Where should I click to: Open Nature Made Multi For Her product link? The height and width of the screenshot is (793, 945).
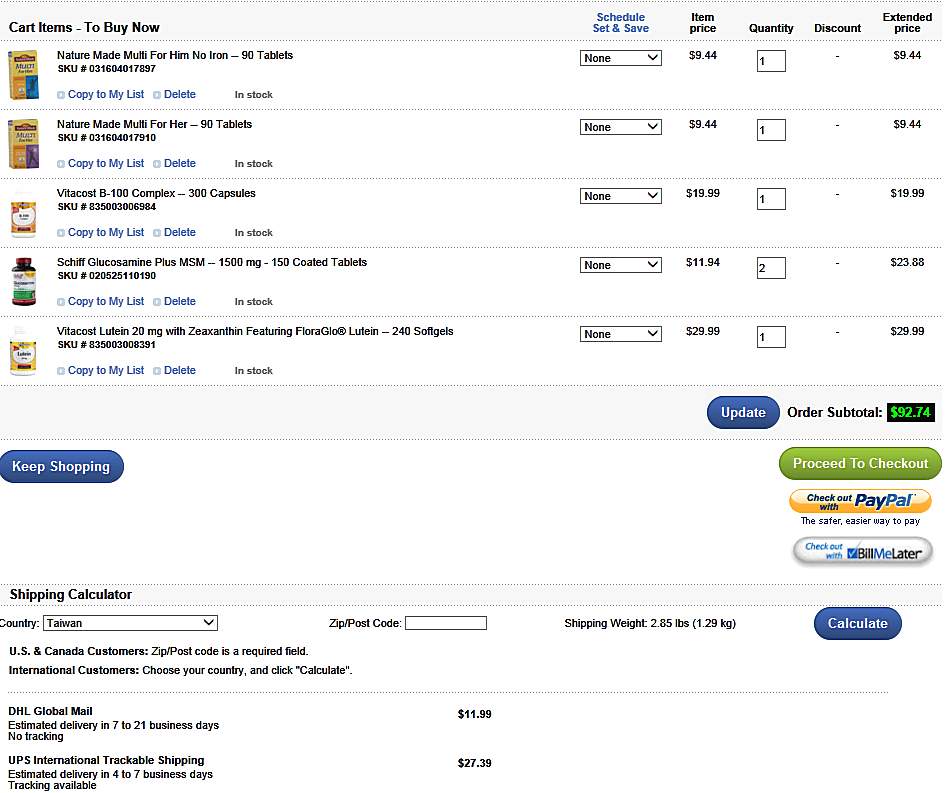[x=154, y=124]
